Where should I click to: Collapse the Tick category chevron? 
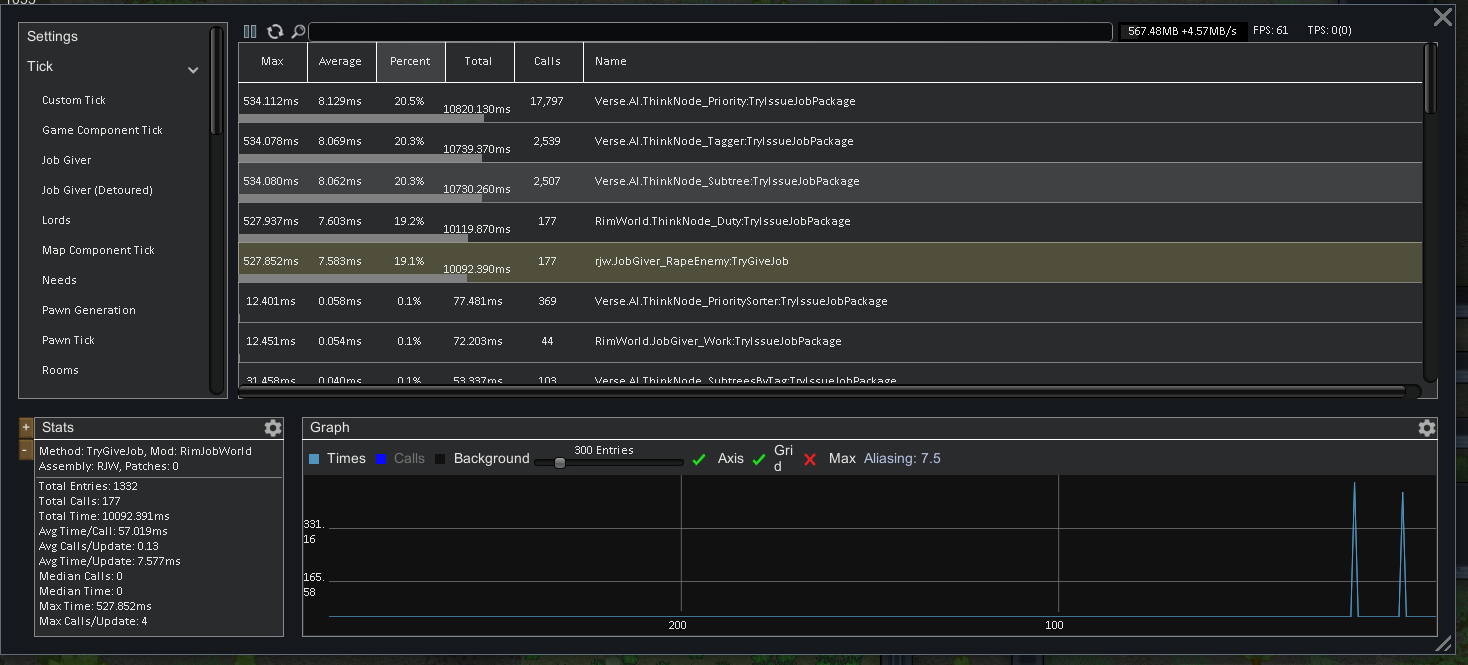pos(193,70)
